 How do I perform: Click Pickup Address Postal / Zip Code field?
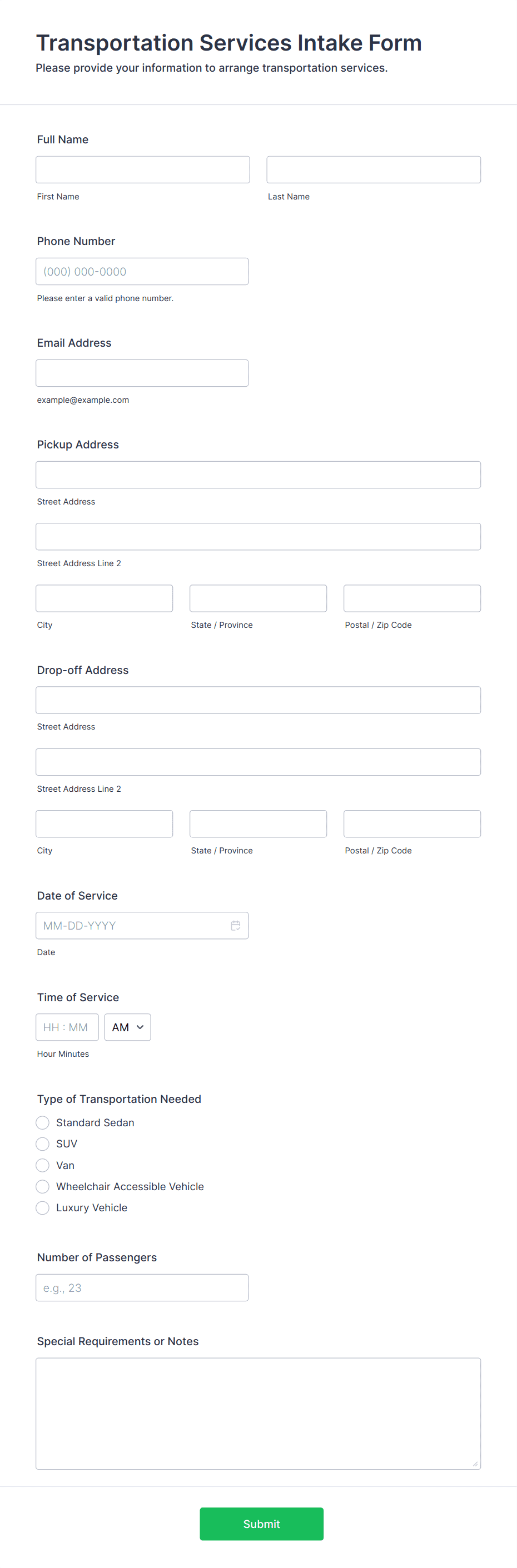412,598
